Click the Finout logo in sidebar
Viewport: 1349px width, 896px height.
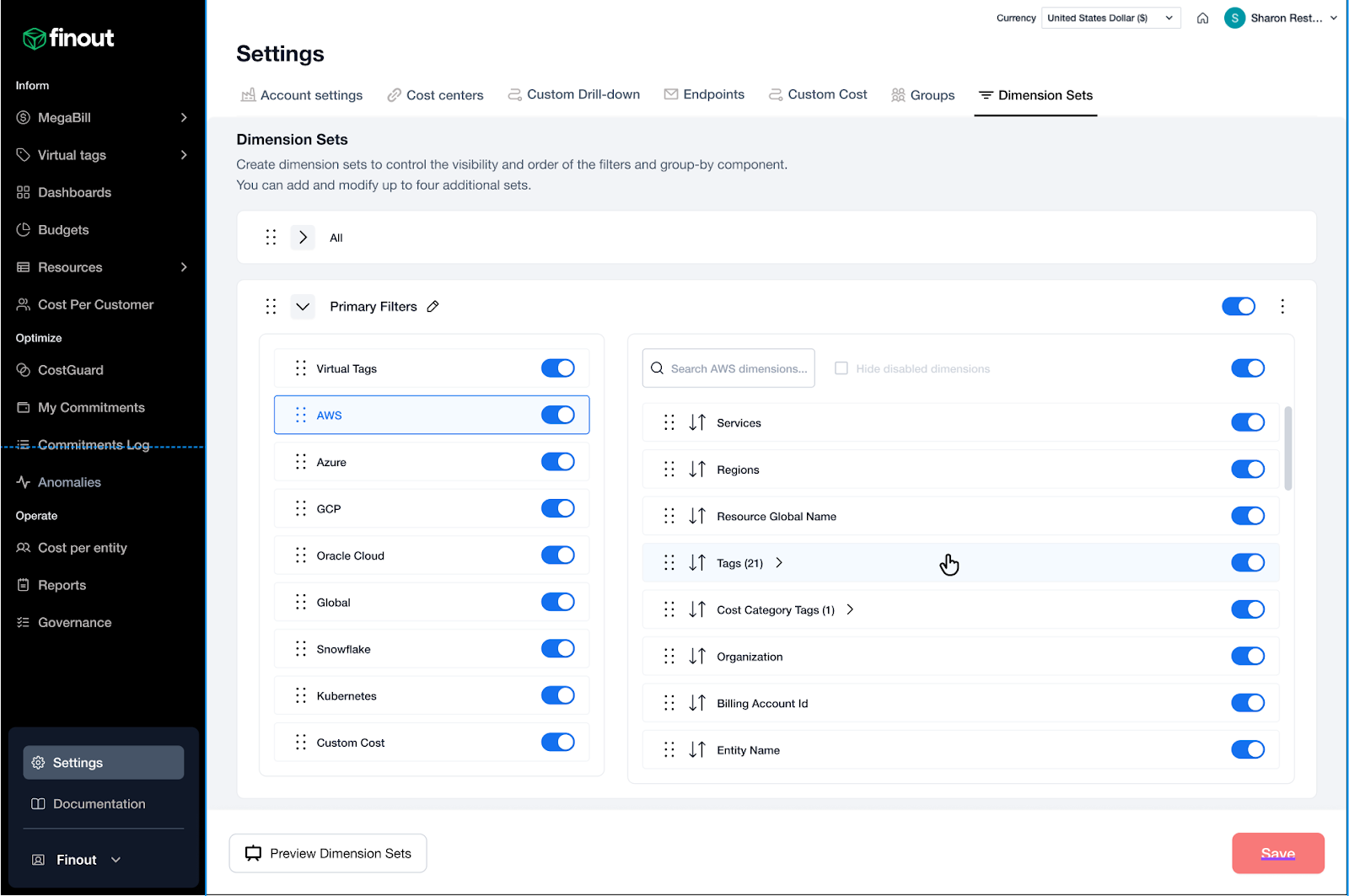click(x=68, y=38)
